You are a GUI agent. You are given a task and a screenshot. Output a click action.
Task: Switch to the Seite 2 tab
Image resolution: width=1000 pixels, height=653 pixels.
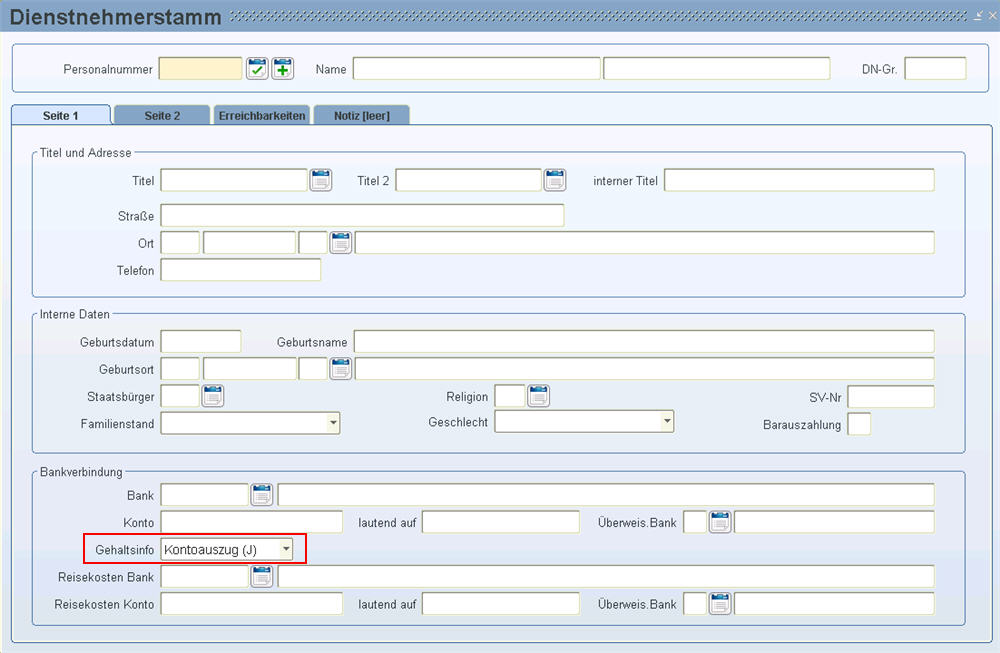point(162,116)
